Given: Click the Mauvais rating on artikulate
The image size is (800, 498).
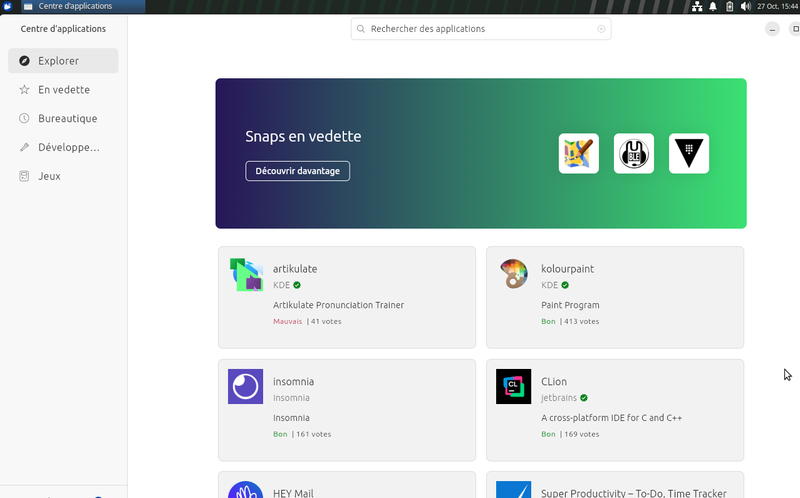Looking at the screenshot, I should tap(287, 321).
